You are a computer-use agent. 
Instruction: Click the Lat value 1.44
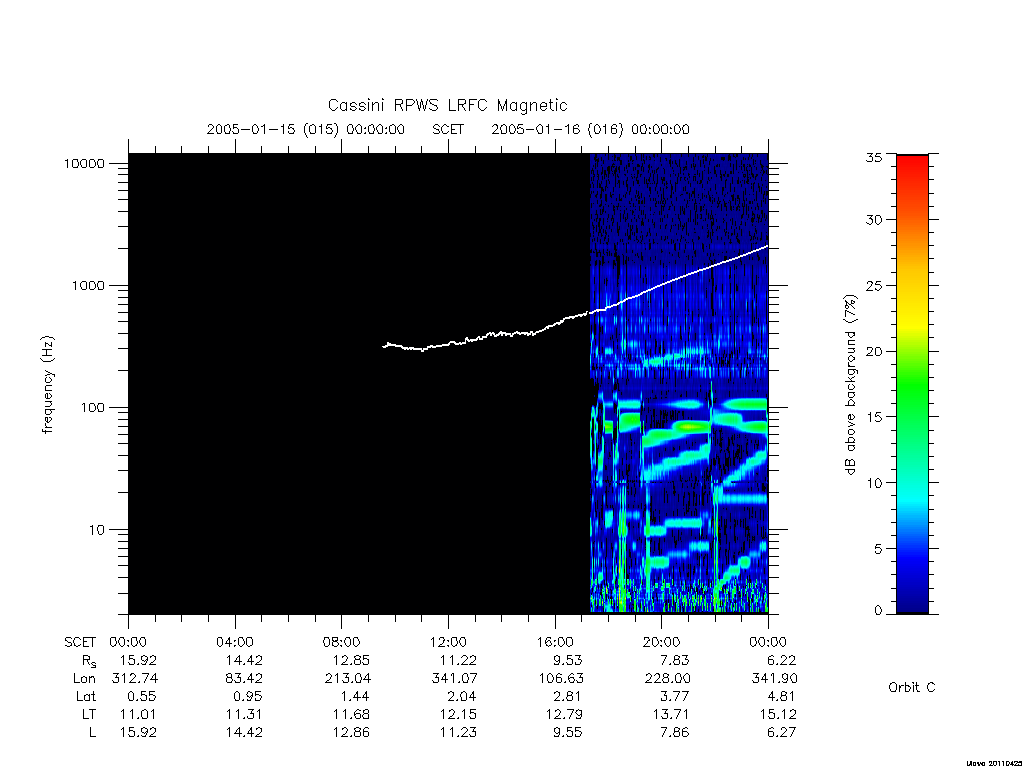[355, 696]
